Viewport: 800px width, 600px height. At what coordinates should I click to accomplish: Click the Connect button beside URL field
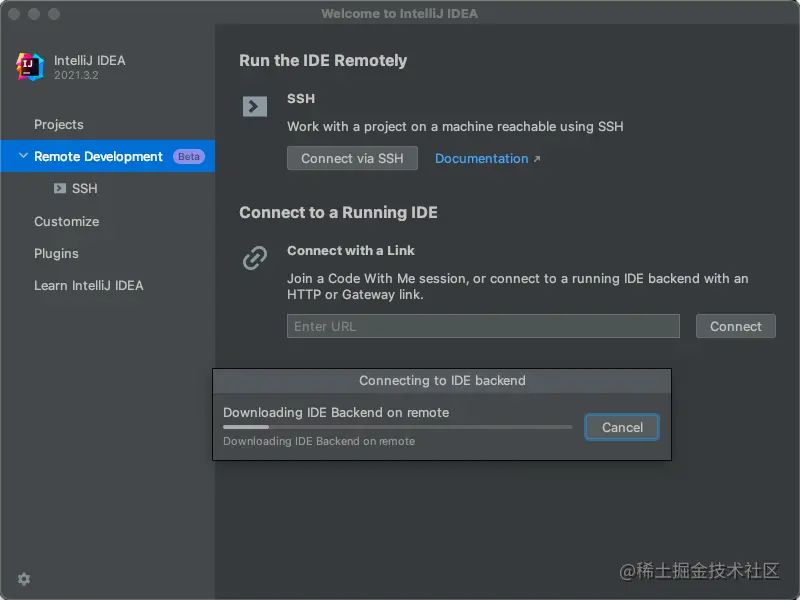pyautogui.click(x=735, y=326)
